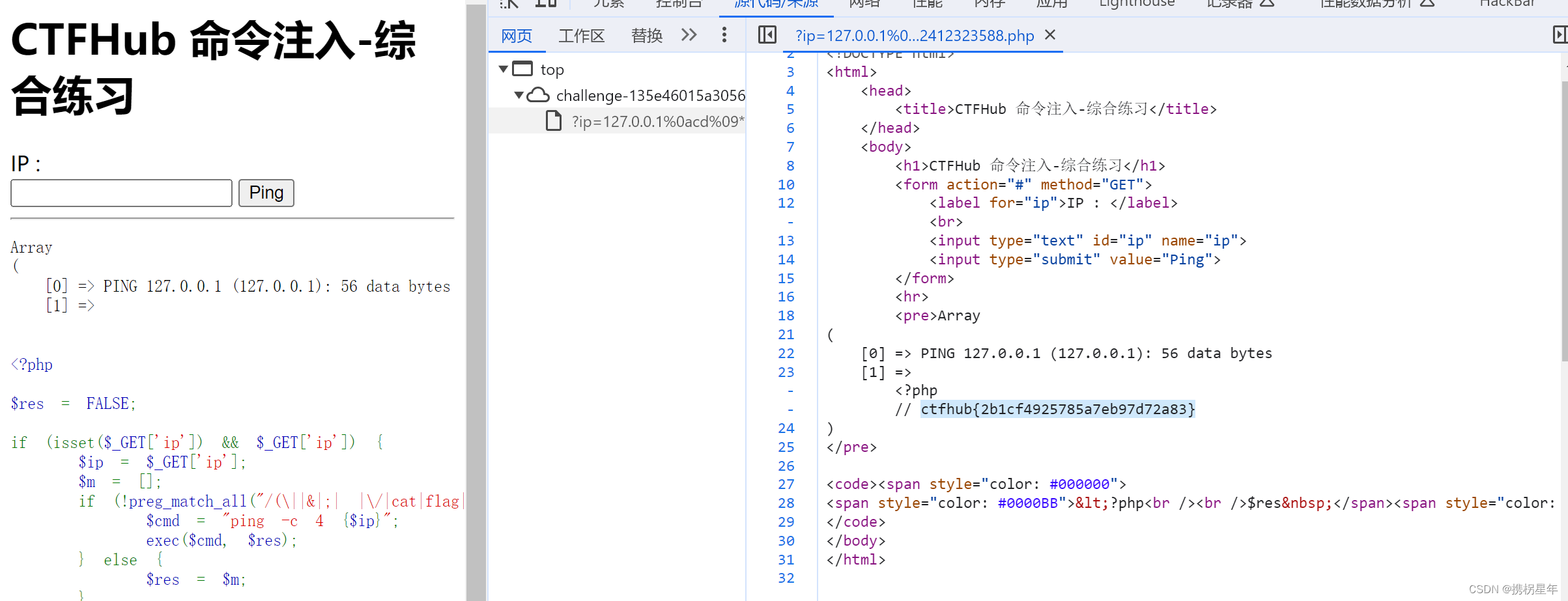Open the Lighthouse DevTools tab
Screen dimensions: 1568x601
1137,3
